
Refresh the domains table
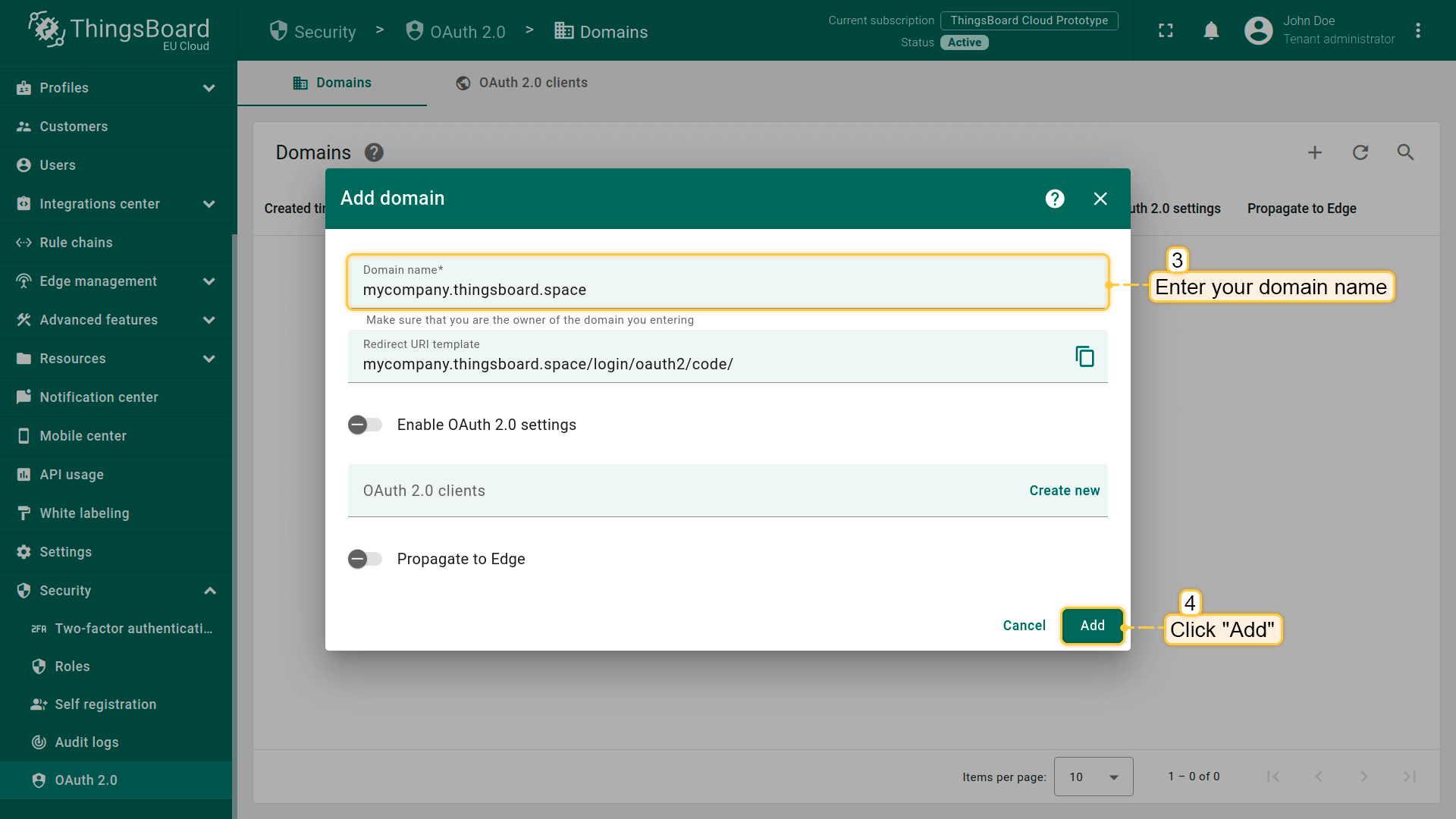[x=1360, y=152]
